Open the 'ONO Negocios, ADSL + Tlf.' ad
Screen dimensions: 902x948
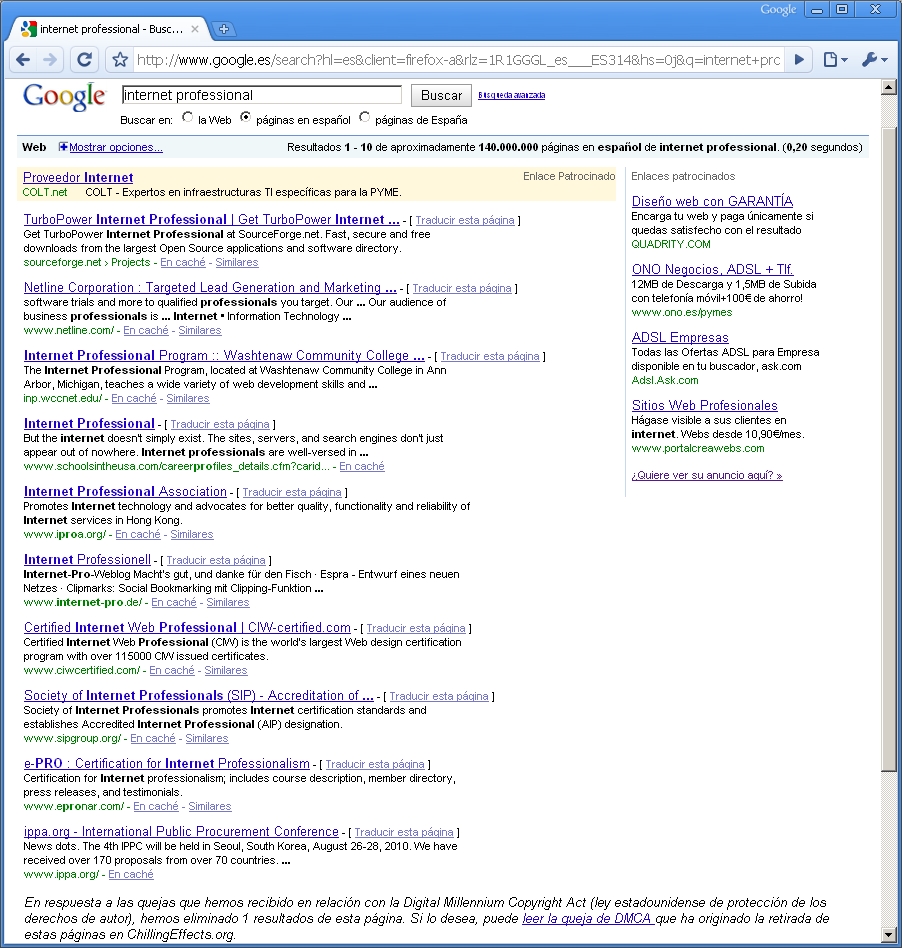pos(712,269)
